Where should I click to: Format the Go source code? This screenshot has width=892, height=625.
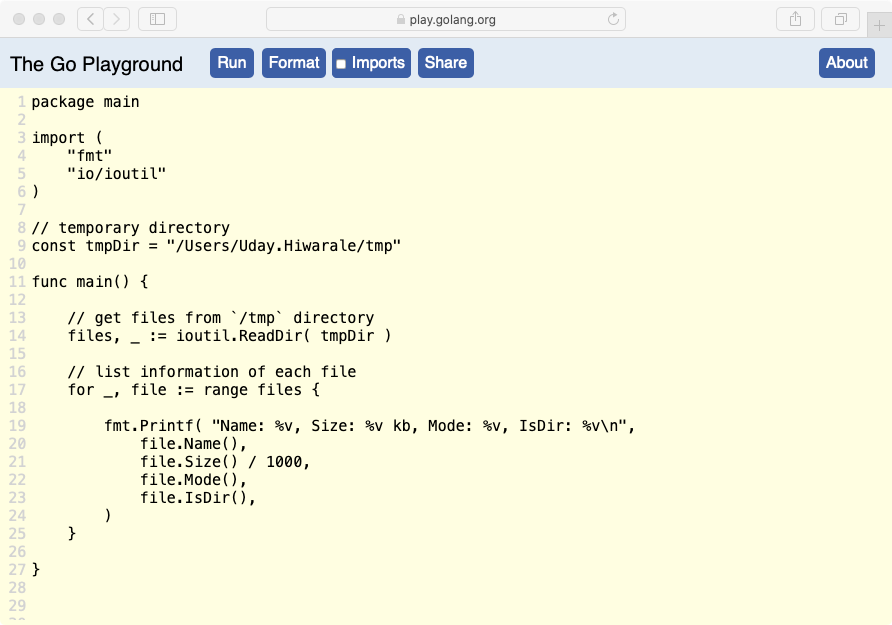tap(294, 63)
